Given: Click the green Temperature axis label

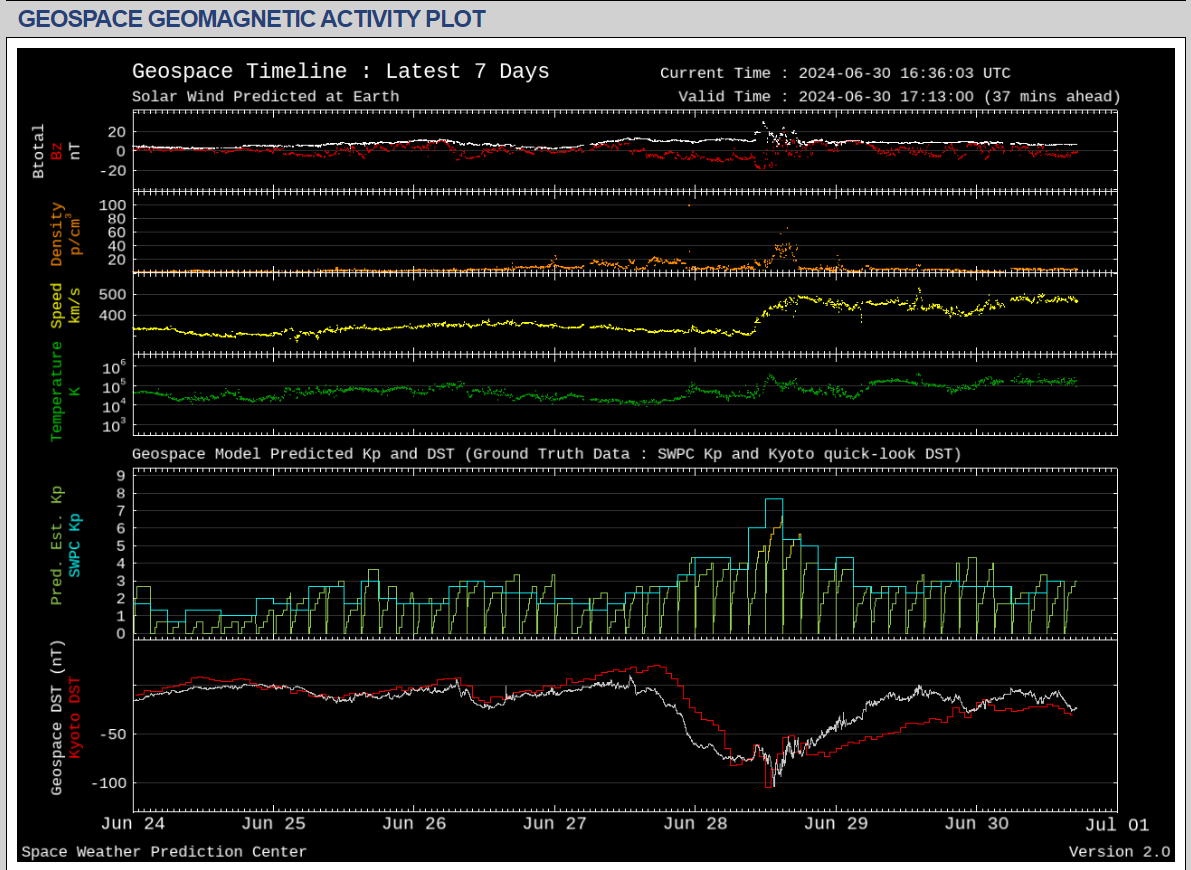Looking at the screenshot, I should click(x=57, y=391).
